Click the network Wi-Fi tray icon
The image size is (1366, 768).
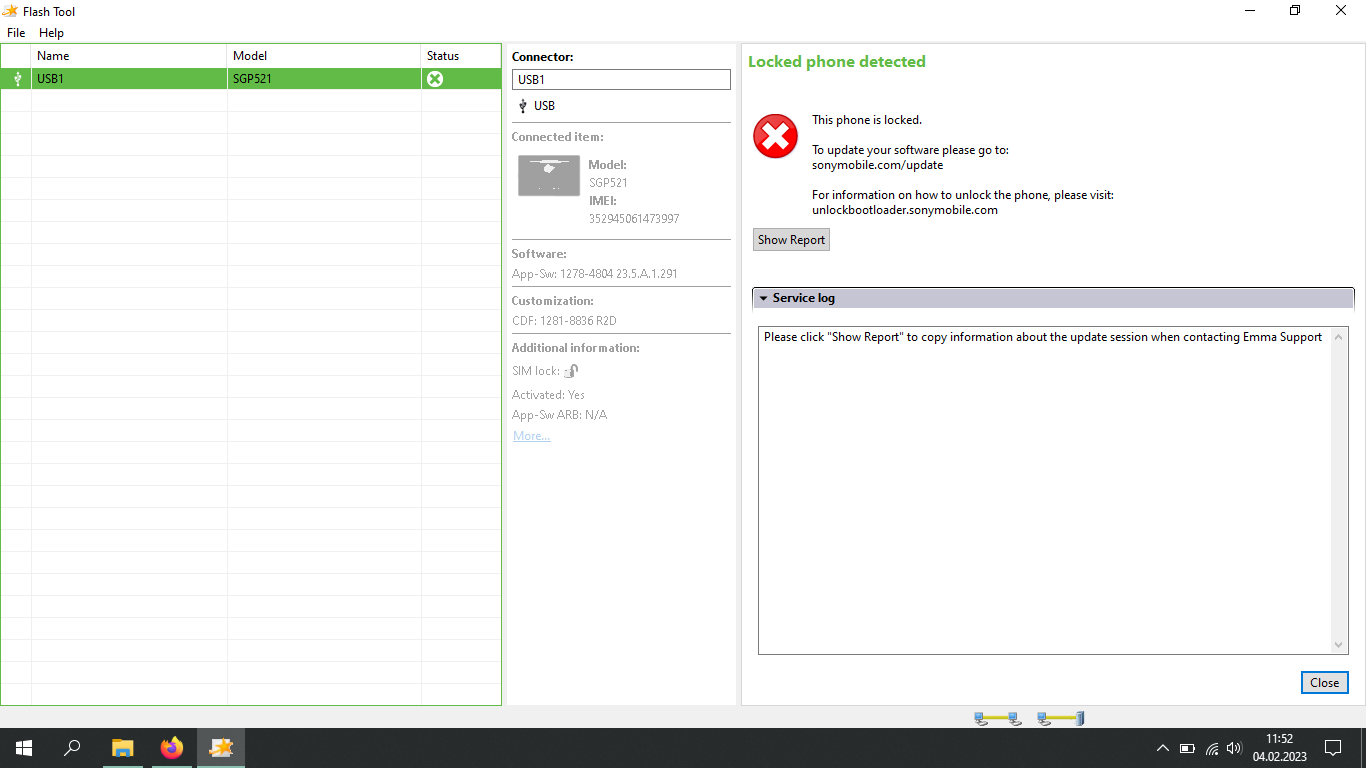[1212, 748]
